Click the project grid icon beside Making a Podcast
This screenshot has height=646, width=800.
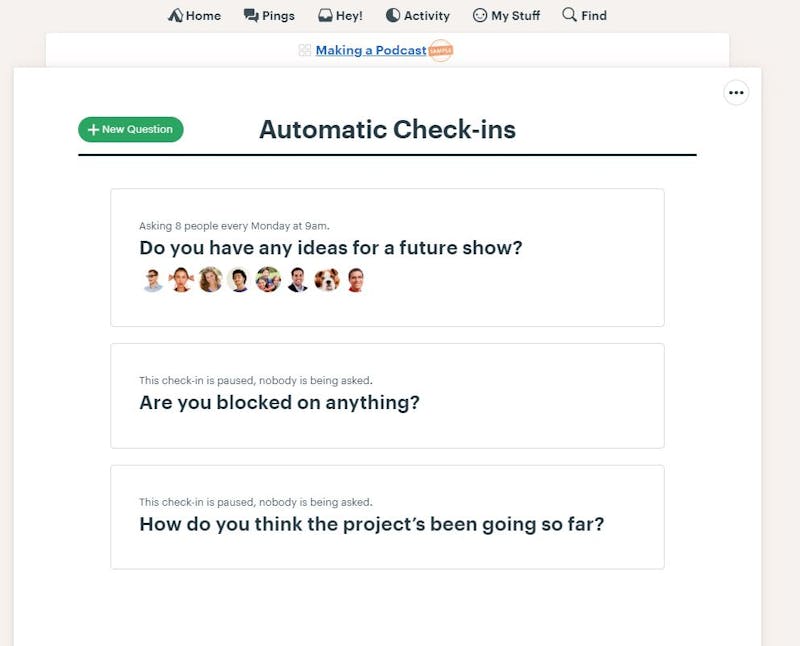(x=305, y=50)
